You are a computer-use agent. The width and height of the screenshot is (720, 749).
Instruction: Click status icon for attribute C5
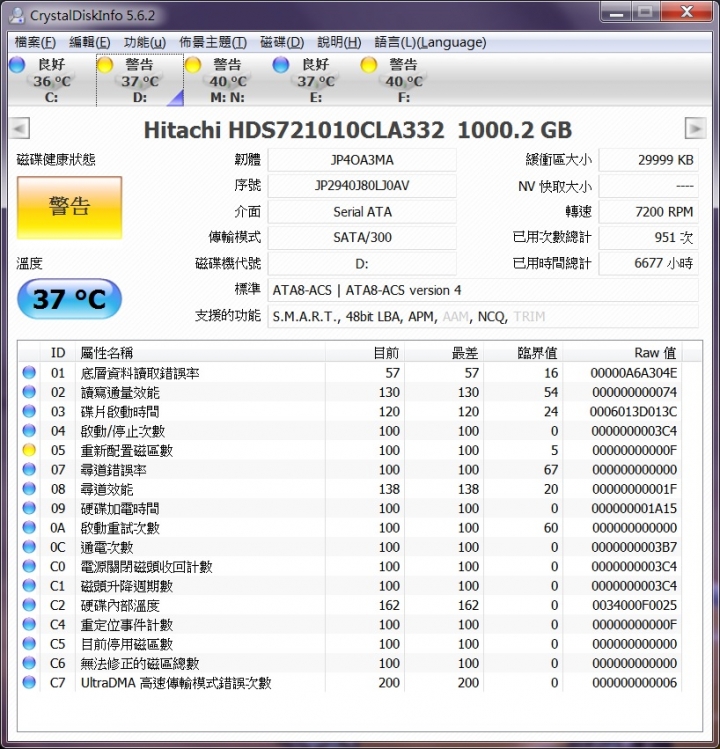coord(29,643)
